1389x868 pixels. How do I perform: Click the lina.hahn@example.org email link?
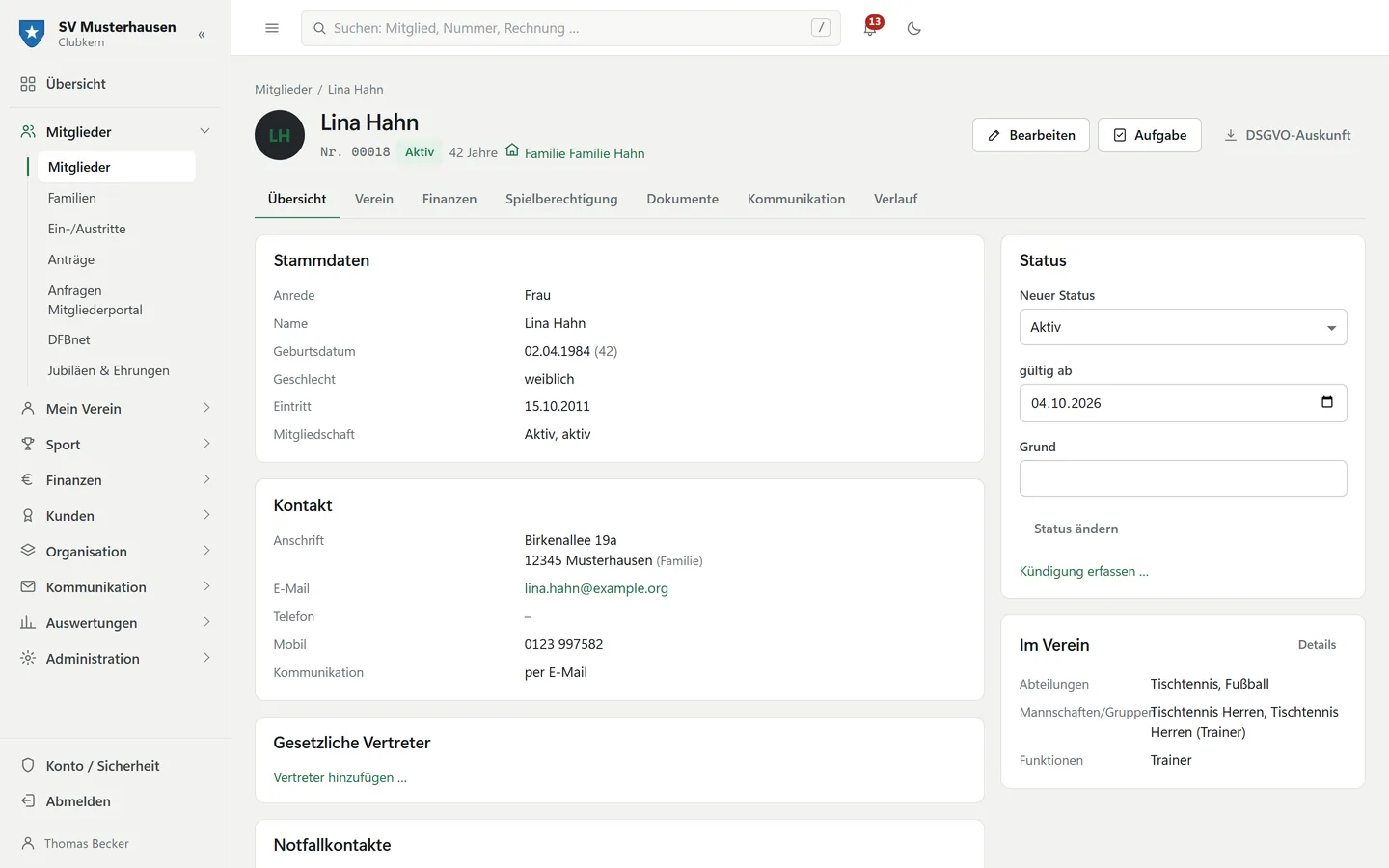[x=596, y=588]
